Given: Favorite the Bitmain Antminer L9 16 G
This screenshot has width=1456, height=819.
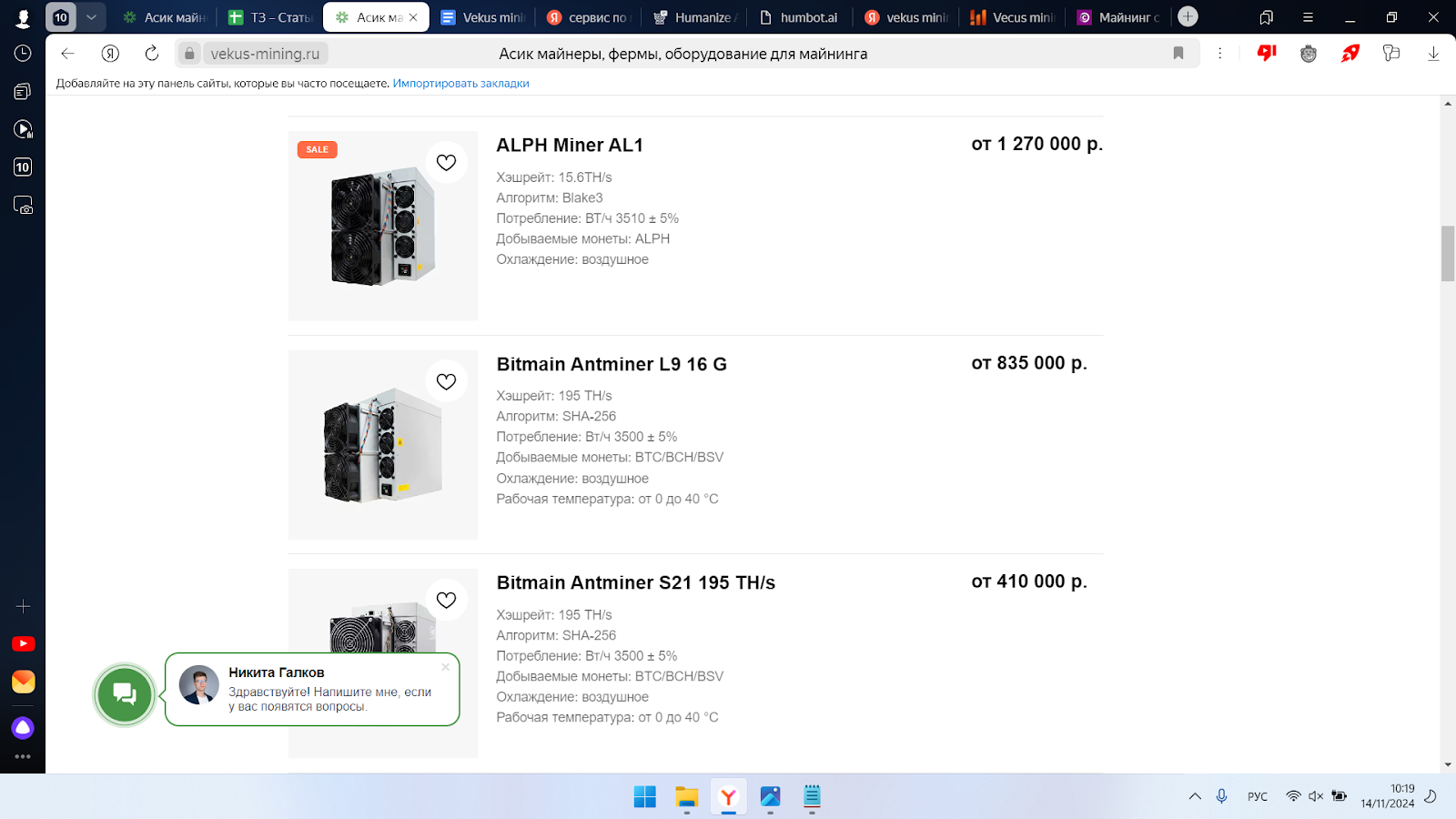Looking at the screenshot, I should point(446,381).
